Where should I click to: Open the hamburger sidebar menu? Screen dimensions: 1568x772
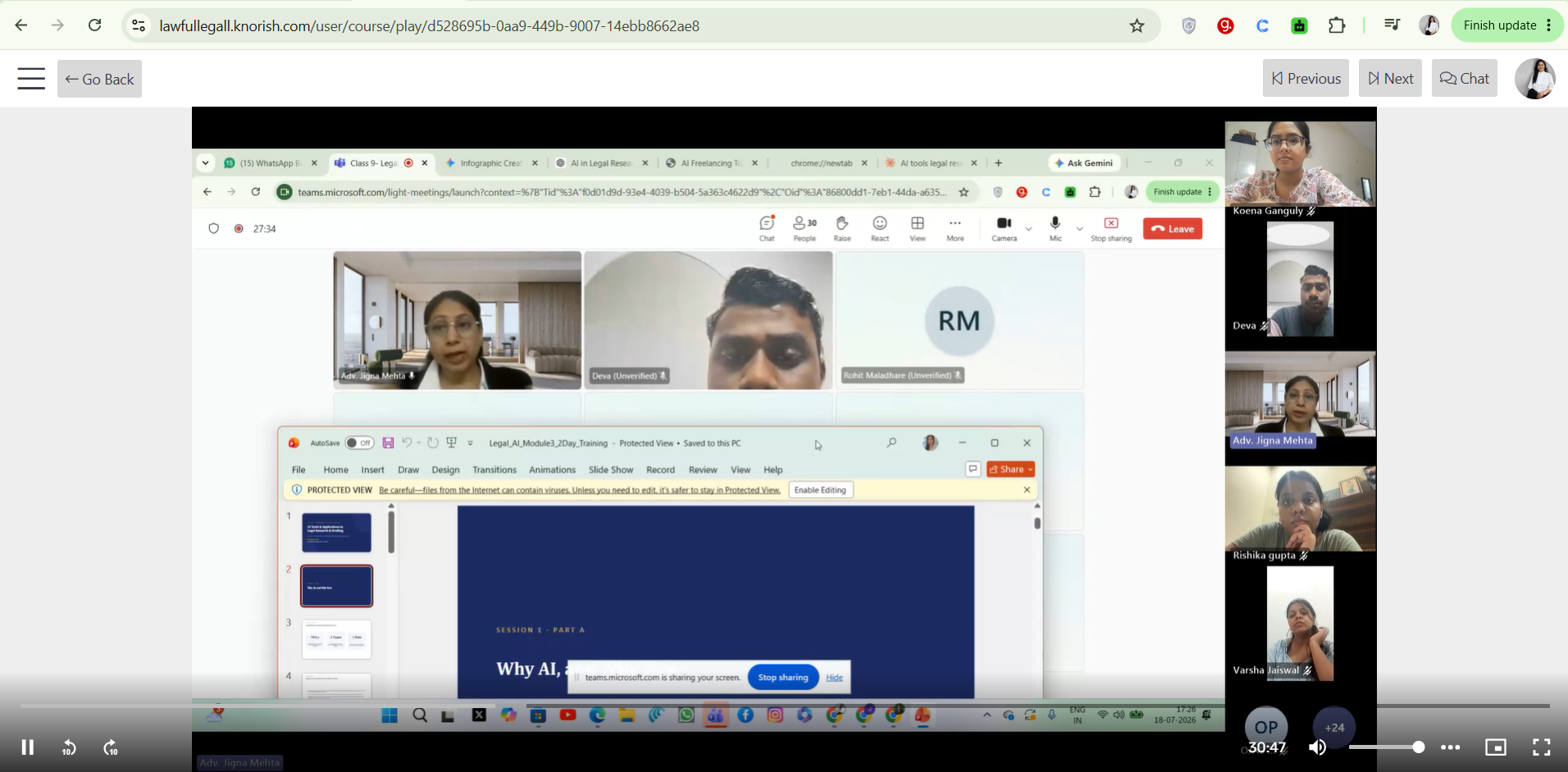(x=31, y=79)
